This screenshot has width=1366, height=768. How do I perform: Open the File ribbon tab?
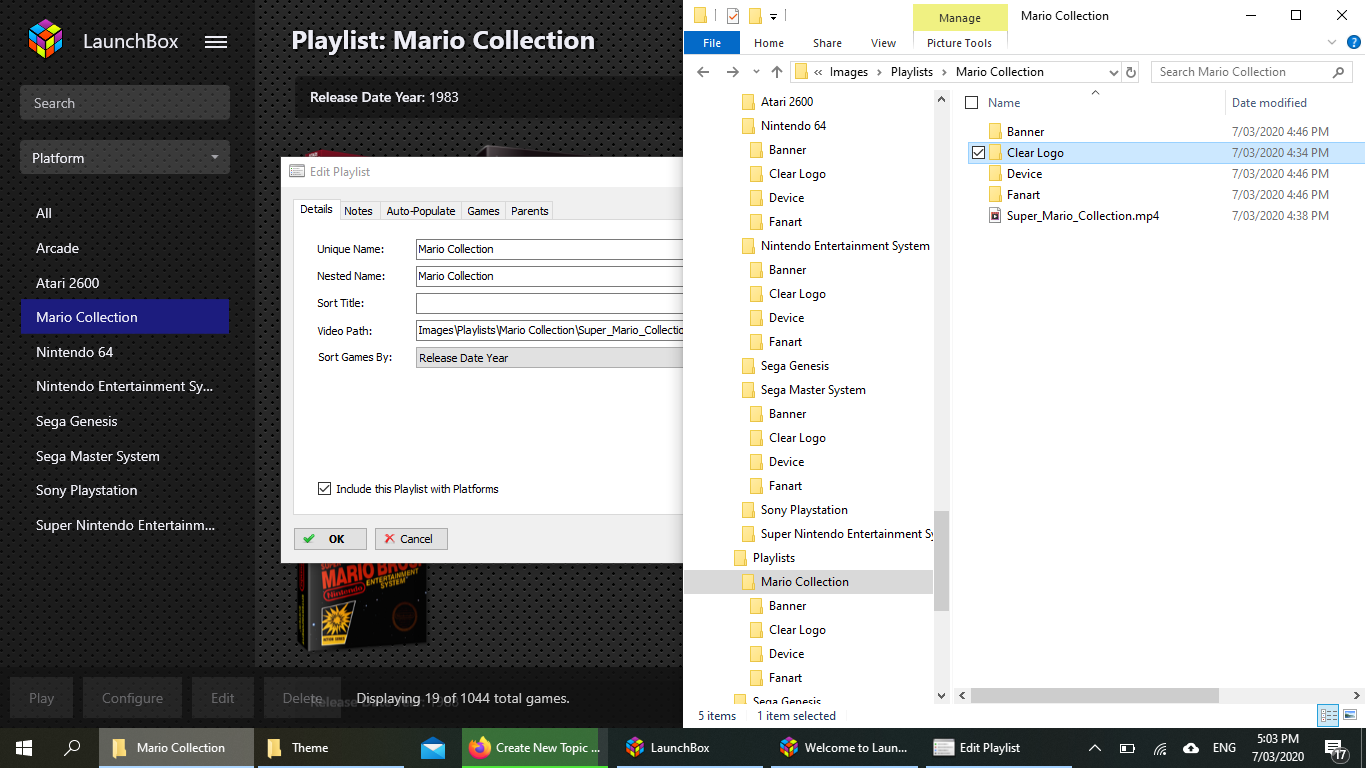click(712, 43)
